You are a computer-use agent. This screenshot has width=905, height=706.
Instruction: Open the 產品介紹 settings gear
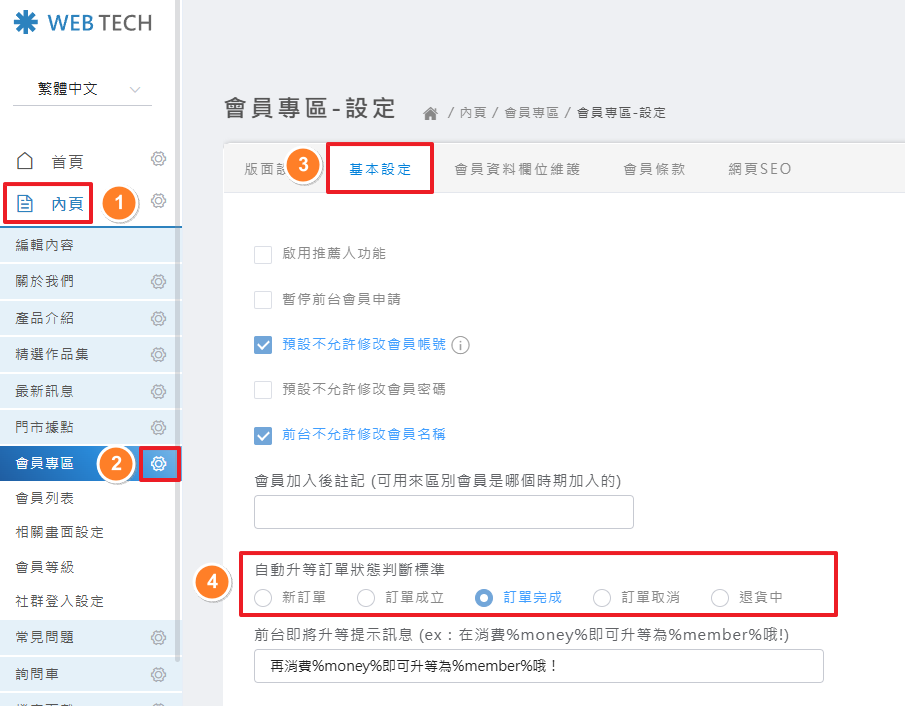pyautogui.click(x=158, y=318)
